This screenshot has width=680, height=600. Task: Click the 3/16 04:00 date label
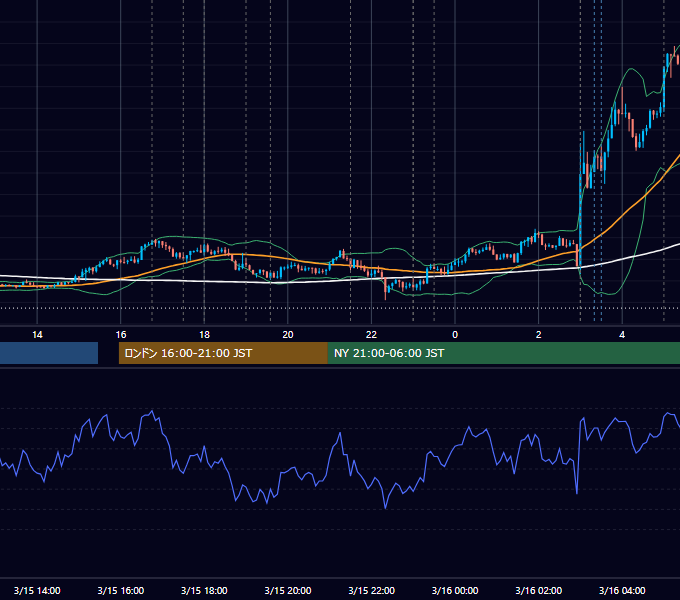coord(622,590)
